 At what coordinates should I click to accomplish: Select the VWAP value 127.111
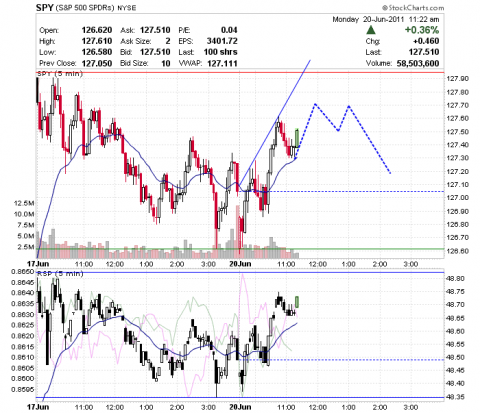click(222, 63)
